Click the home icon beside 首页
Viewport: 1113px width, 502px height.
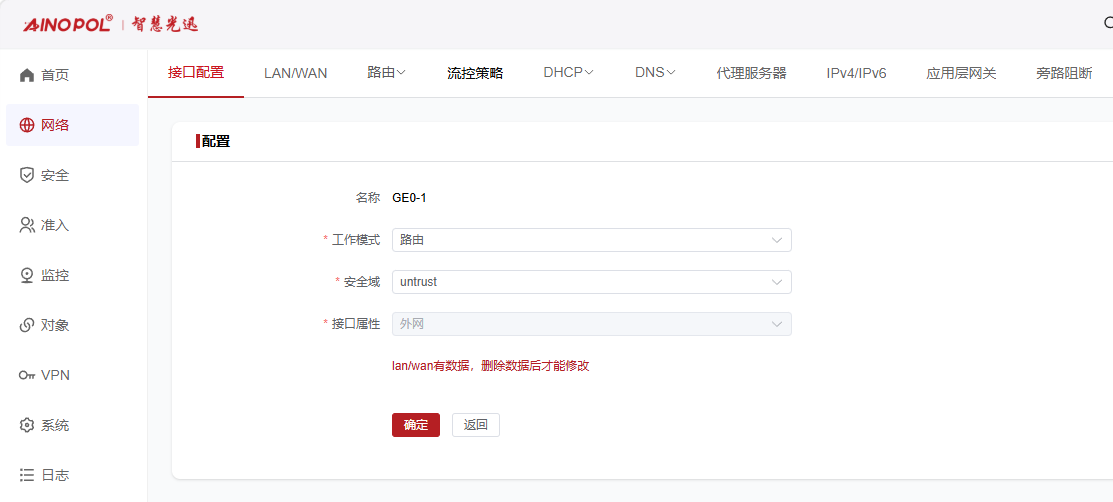click(x=27, y=75)
